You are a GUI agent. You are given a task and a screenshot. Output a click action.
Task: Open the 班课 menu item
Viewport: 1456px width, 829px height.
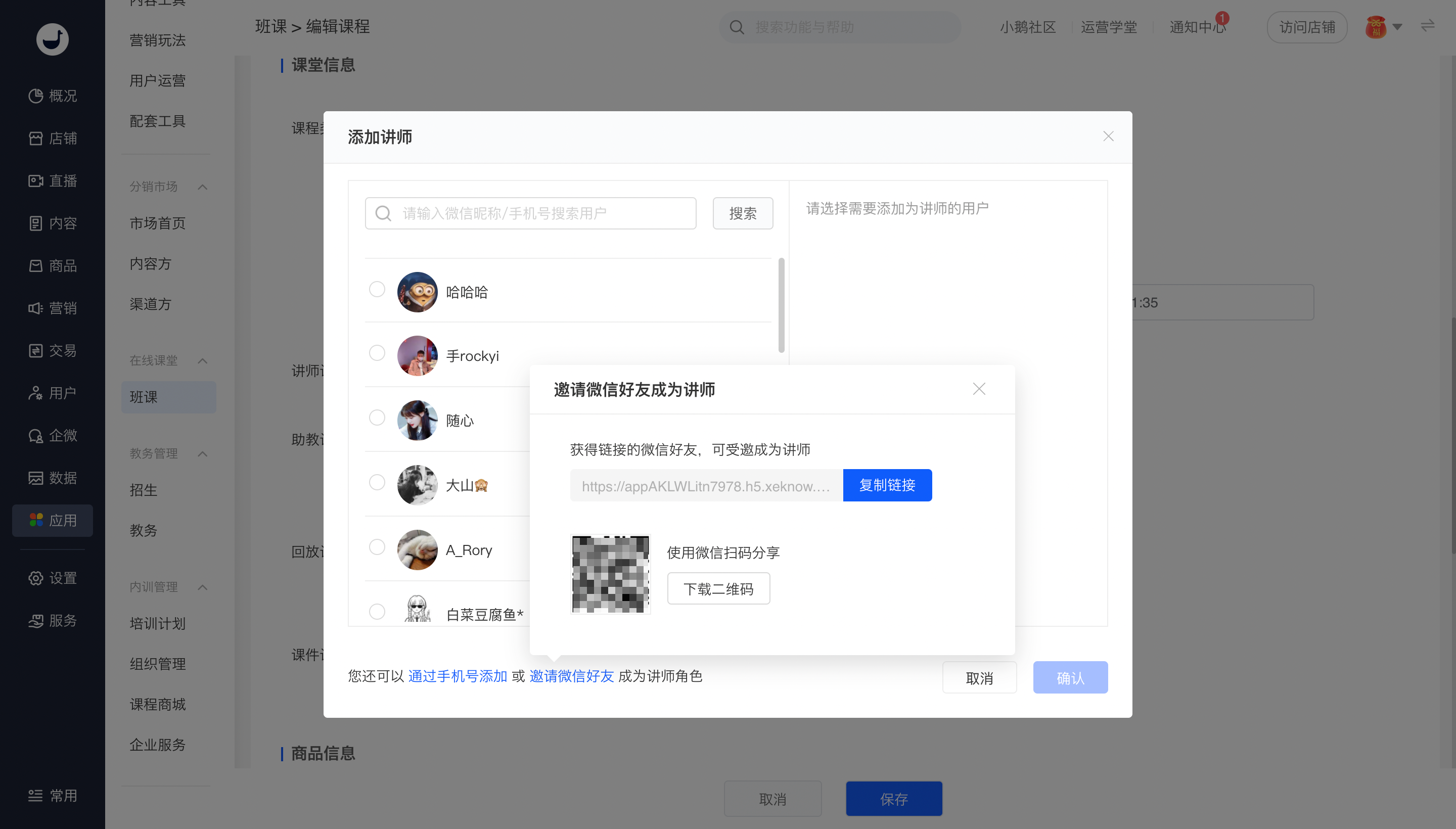tap(168, 397)
